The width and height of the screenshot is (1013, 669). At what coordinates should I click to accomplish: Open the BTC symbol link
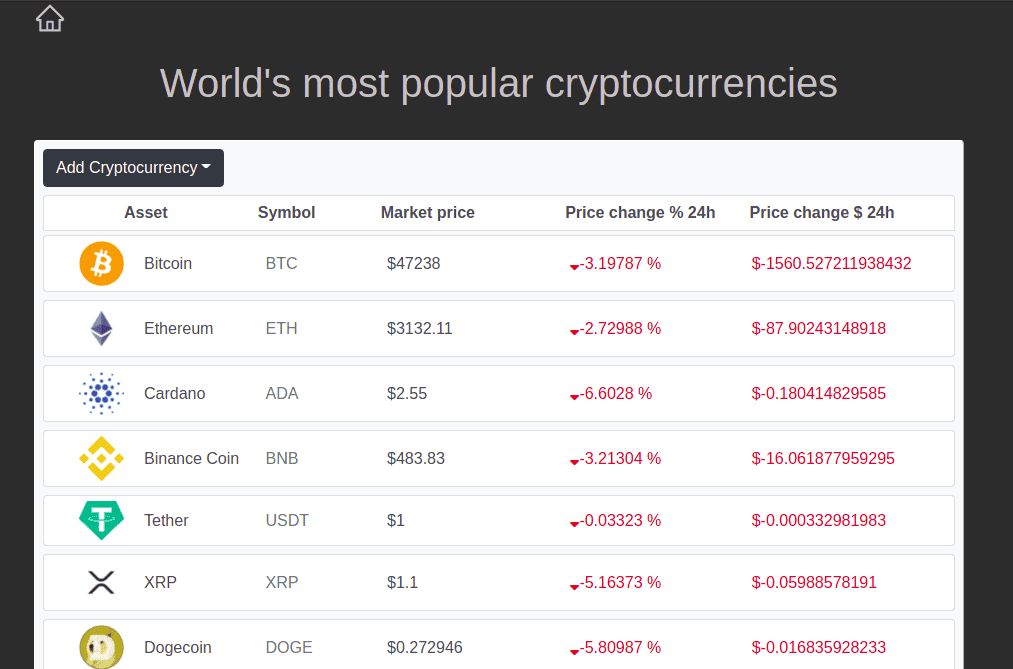tap(281, 263)
